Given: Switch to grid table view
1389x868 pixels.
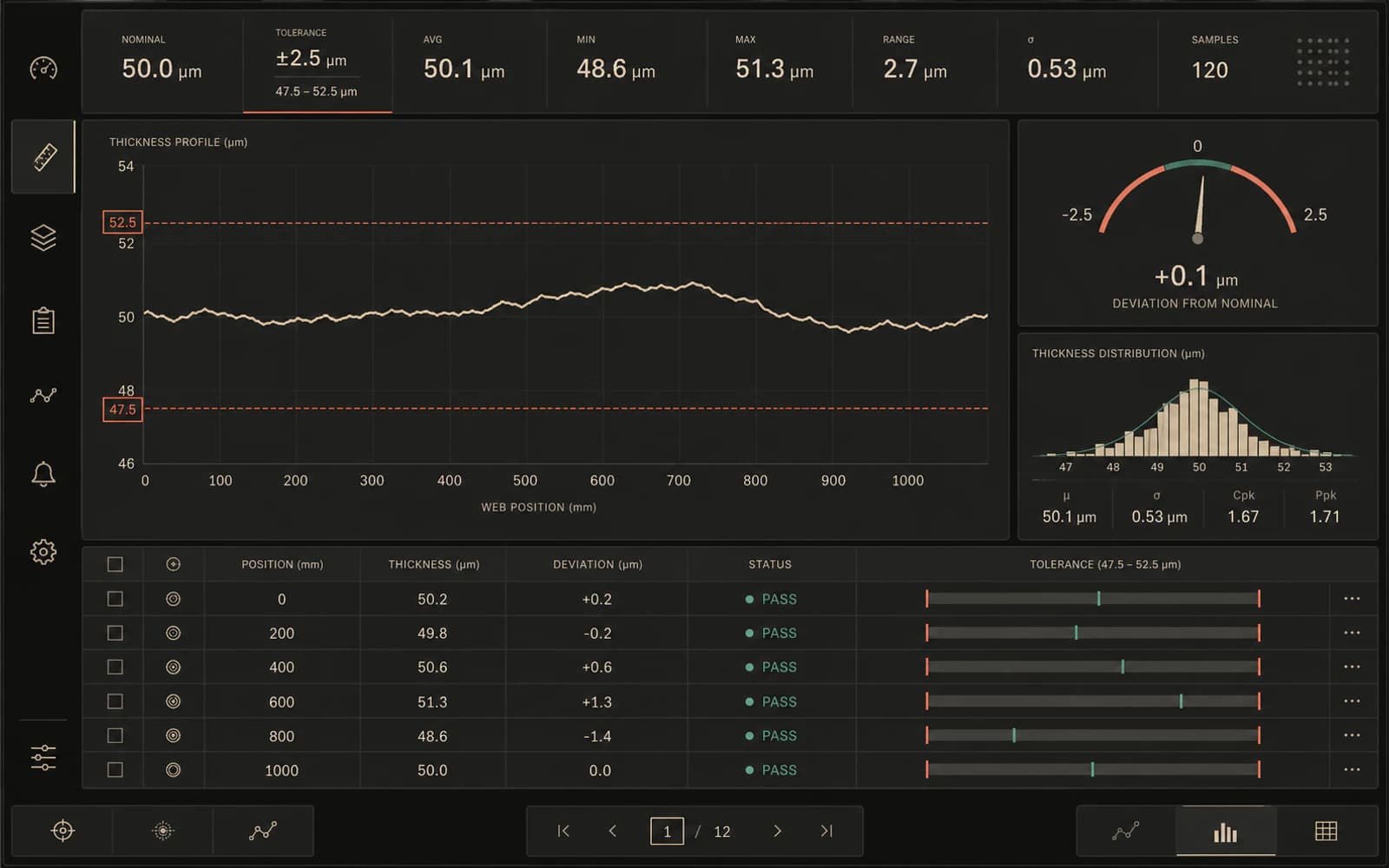Looking at the screenshot, I should tap(1326, 832).
